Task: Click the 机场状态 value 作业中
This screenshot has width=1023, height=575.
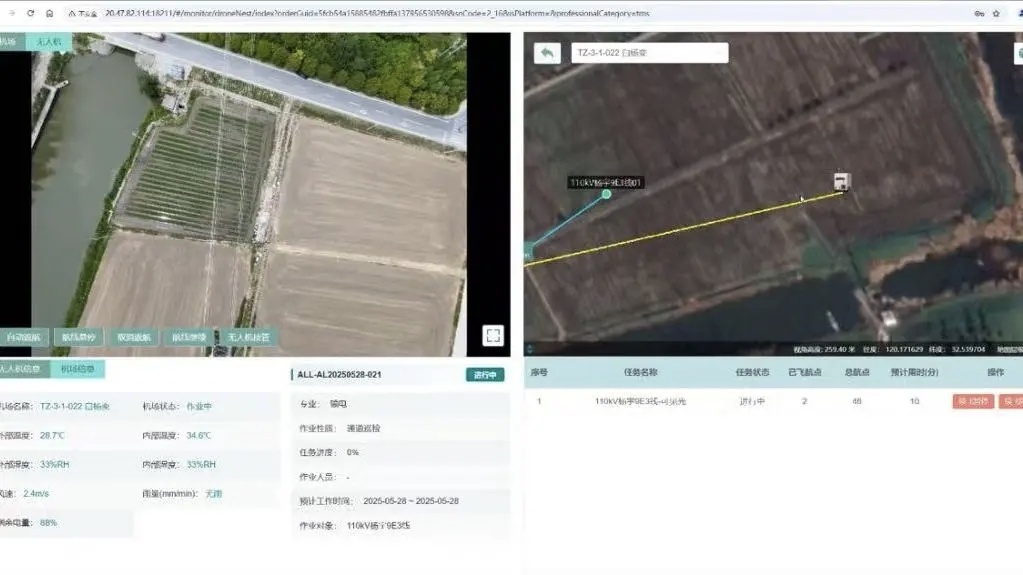Action: 199,406
